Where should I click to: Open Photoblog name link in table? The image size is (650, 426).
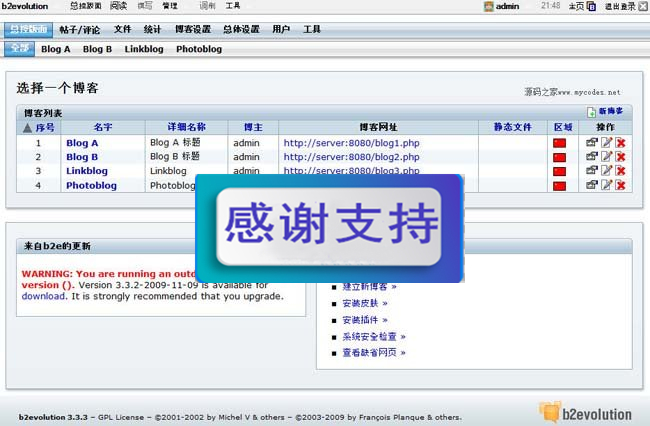tap(91, 186)
